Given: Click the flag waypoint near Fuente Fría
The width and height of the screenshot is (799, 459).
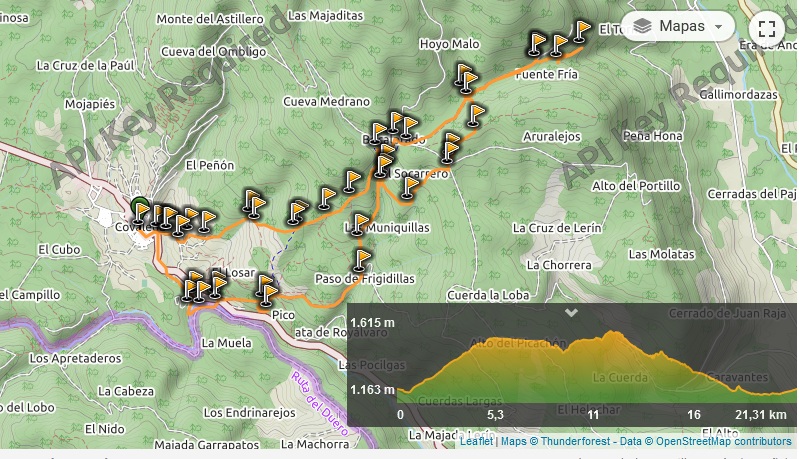Looking at the screenshot, I should pyautogui.click(x=466, y=82).
